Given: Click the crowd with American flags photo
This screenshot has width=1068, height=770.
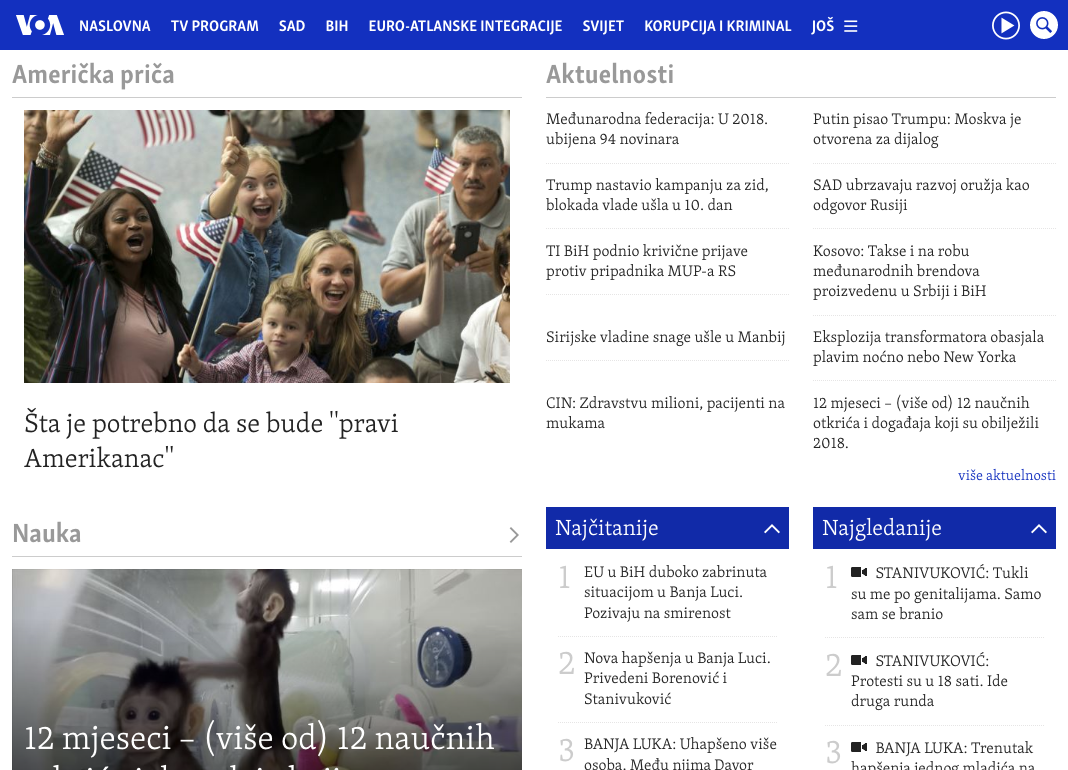Looking at the screenshot, I should tap(267, 246).
